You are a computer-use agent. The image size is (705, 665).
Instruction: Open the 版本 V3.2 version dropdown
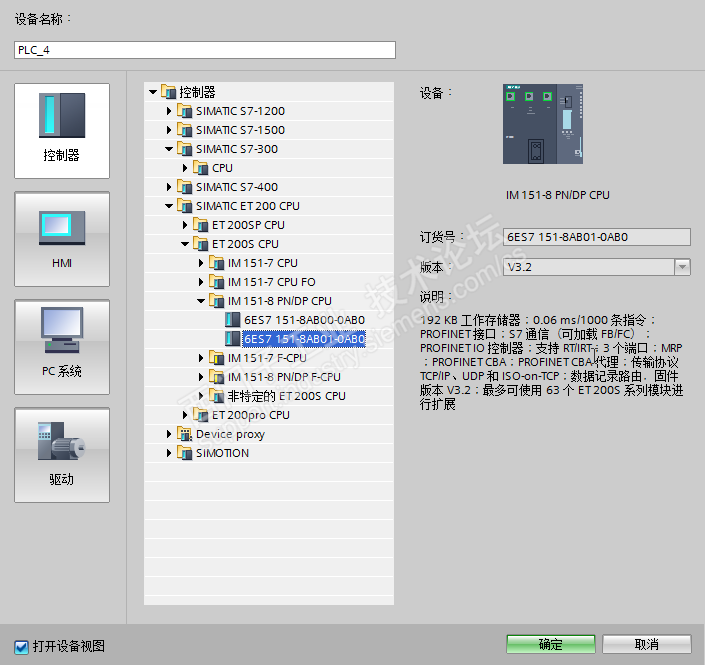coord(683,267)
